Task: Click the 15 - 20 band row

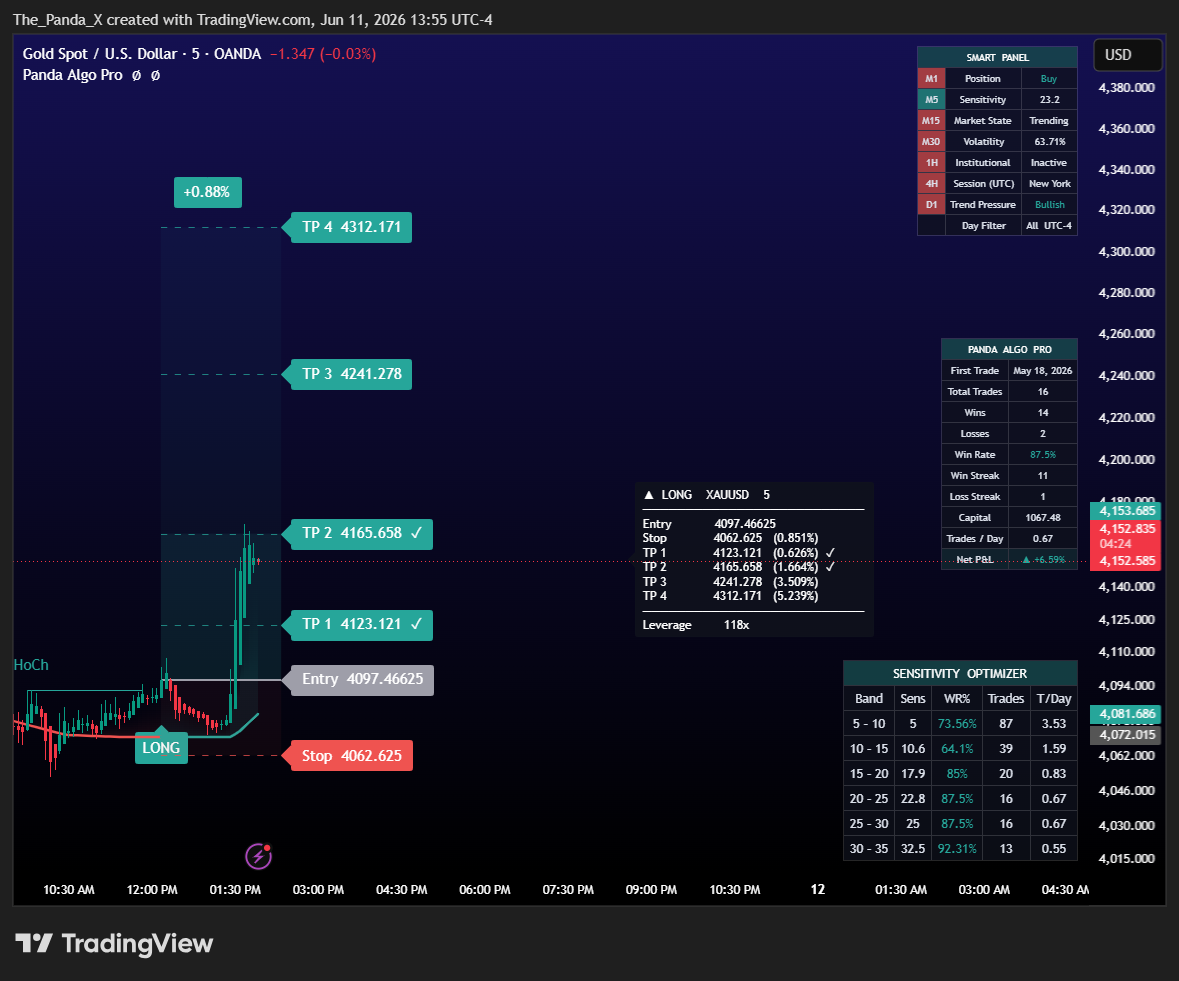Action: pyautogui.click(x=960, y=774)
